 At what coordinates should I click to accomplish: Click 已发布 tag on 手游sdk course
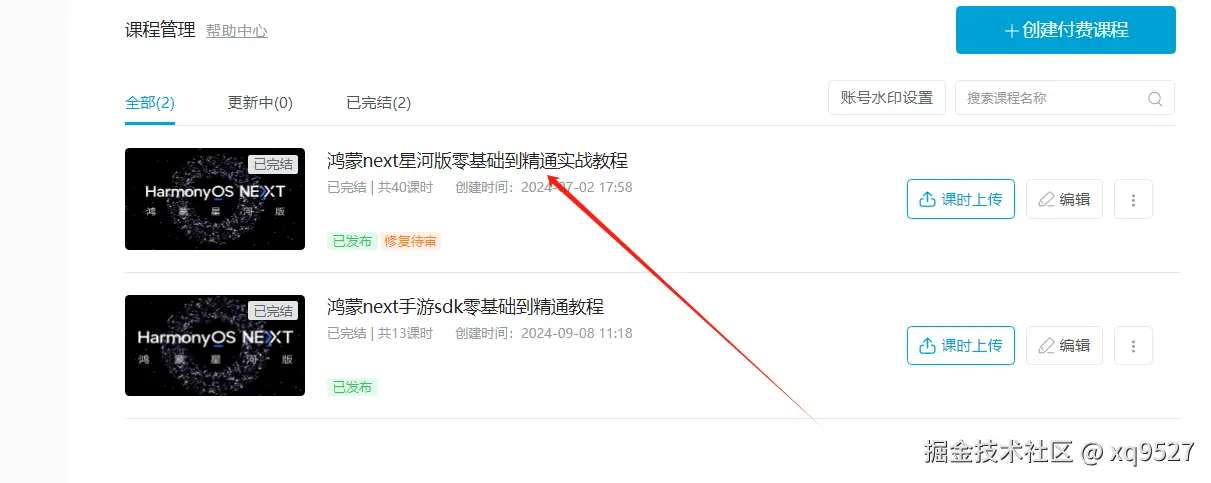click(x=352, y=387)
